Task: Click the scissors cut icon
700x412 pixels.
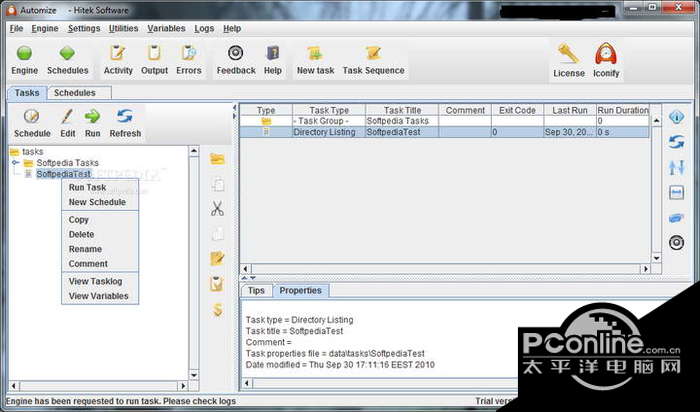Action: [217, 208]
